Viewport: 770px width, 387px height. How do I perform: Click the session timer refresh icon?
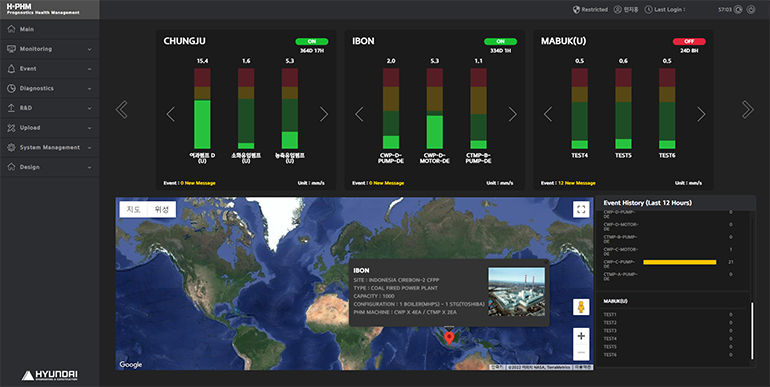[738, 9]
